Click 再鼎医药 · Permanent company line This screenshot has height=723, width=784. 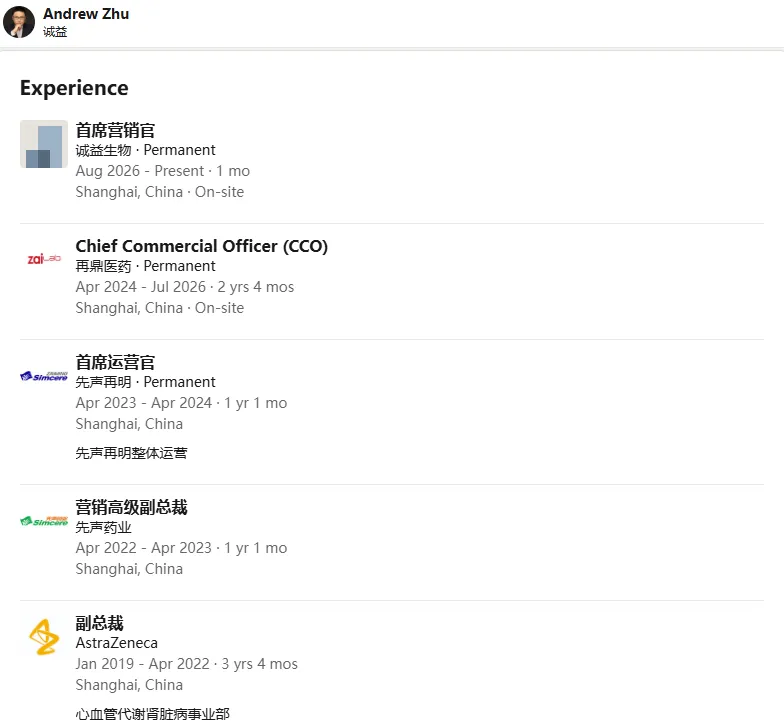pos(146,266)
